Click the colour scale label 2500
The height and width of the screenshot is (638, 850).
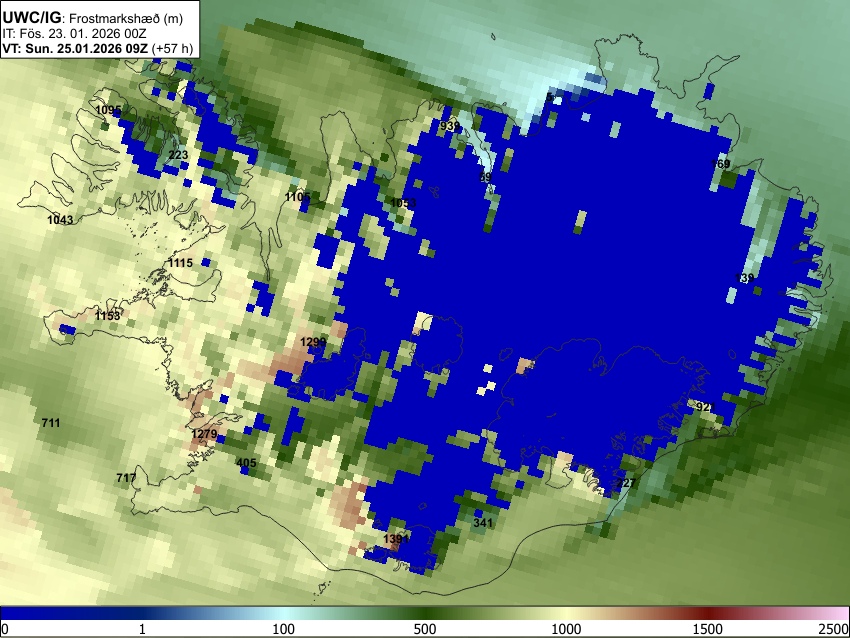pos(834,629)
